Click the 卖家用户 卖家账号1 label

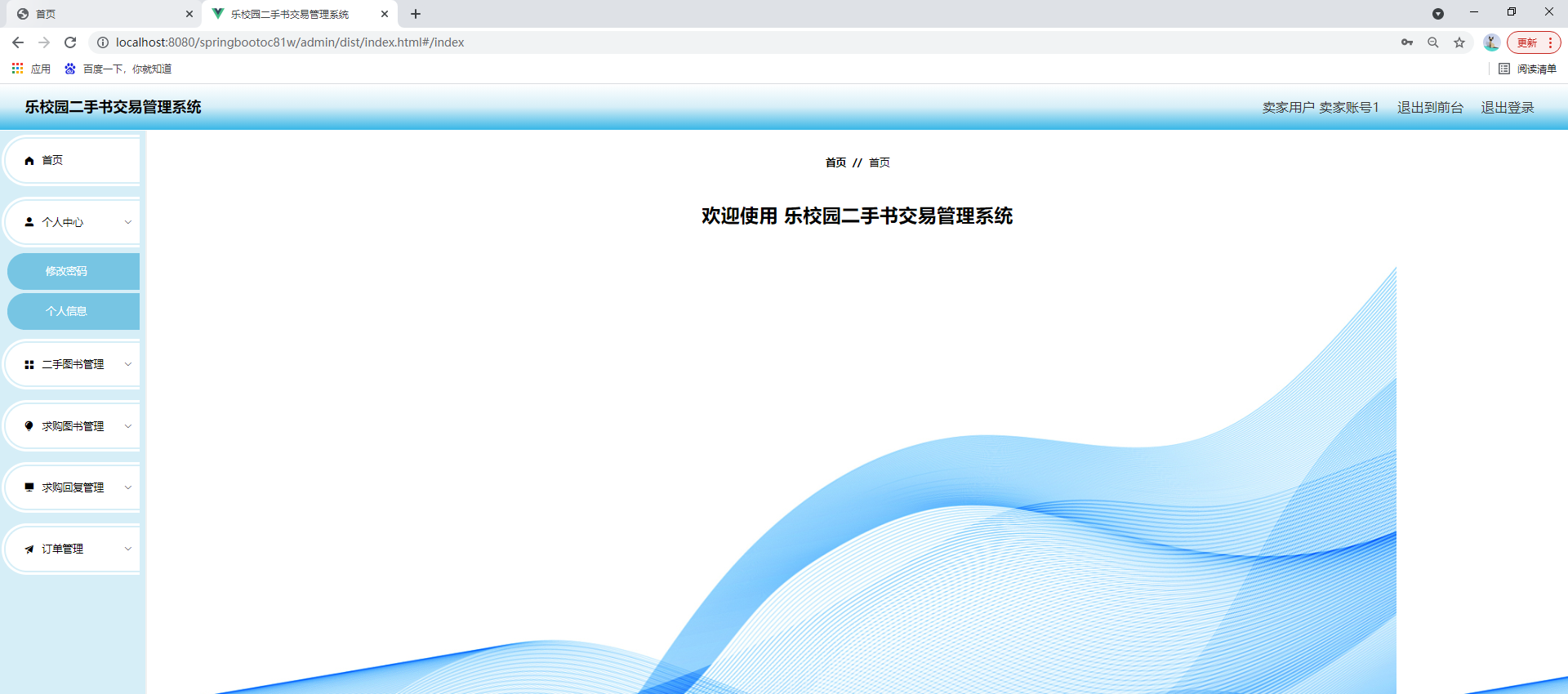click(1321, 108)
